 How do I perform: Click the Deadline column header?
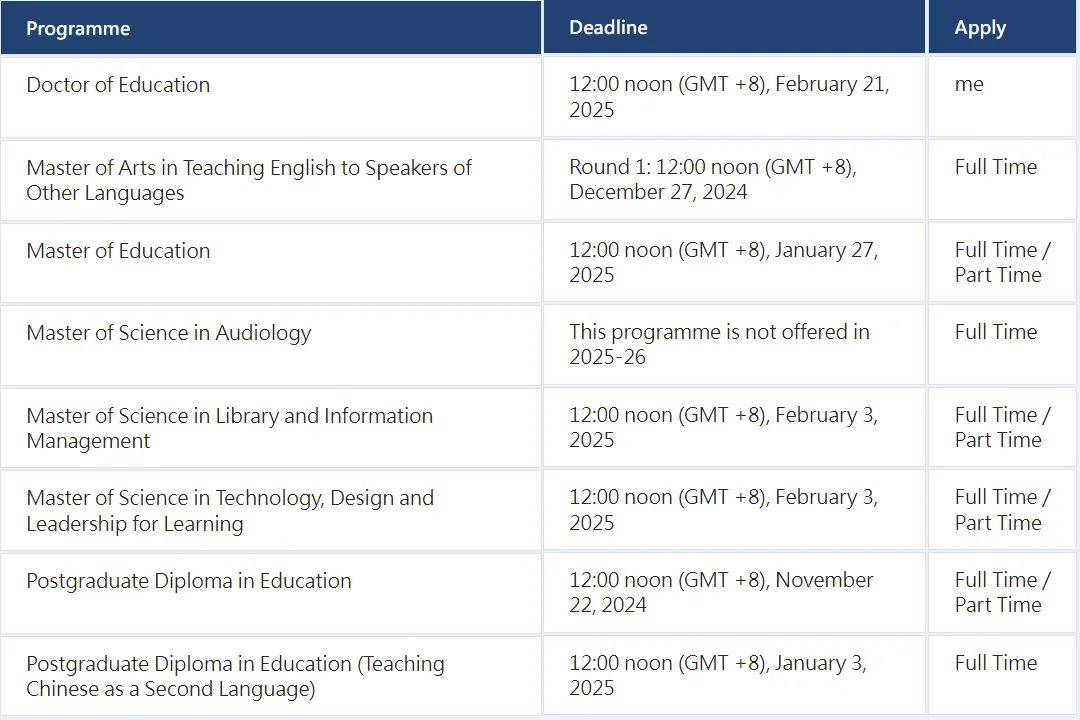click(x=608, y=28)
